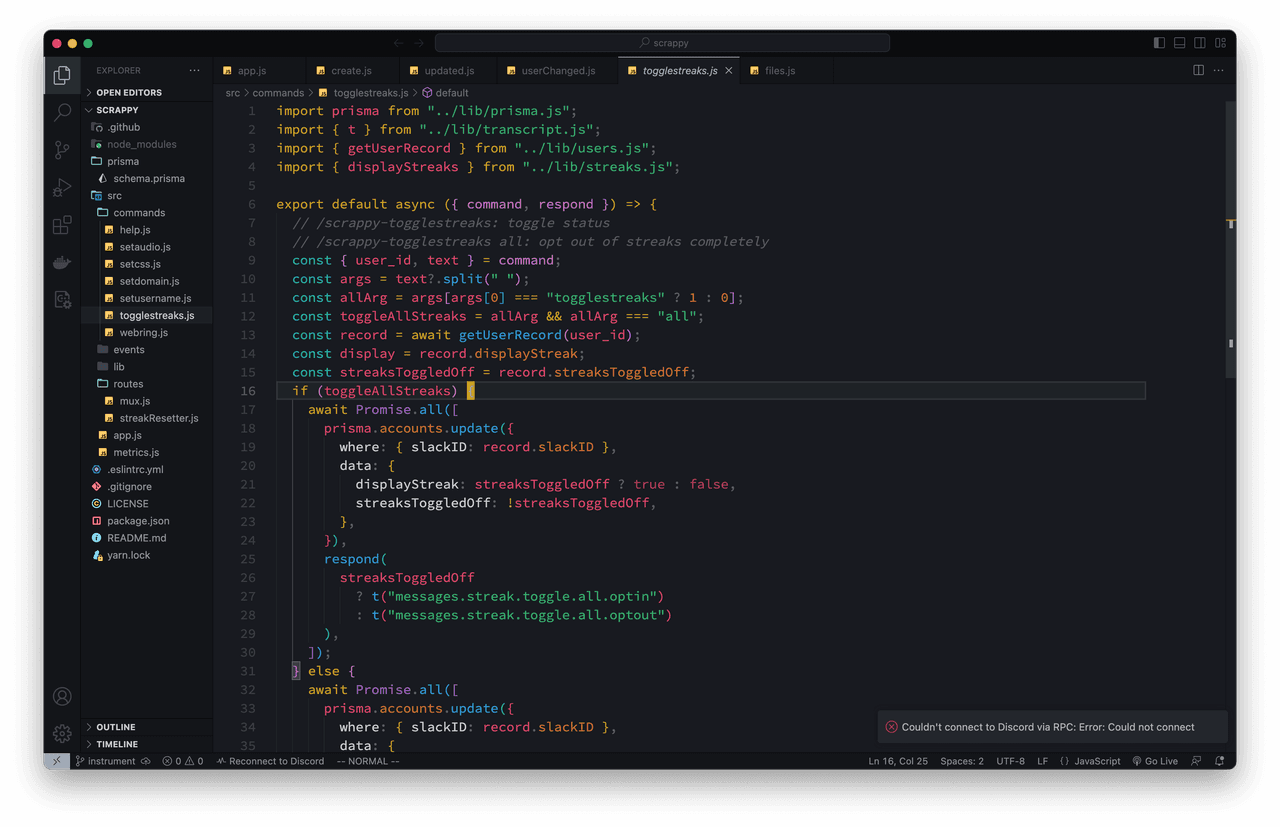Open the Manage gear icon

(x=62, y=733)
